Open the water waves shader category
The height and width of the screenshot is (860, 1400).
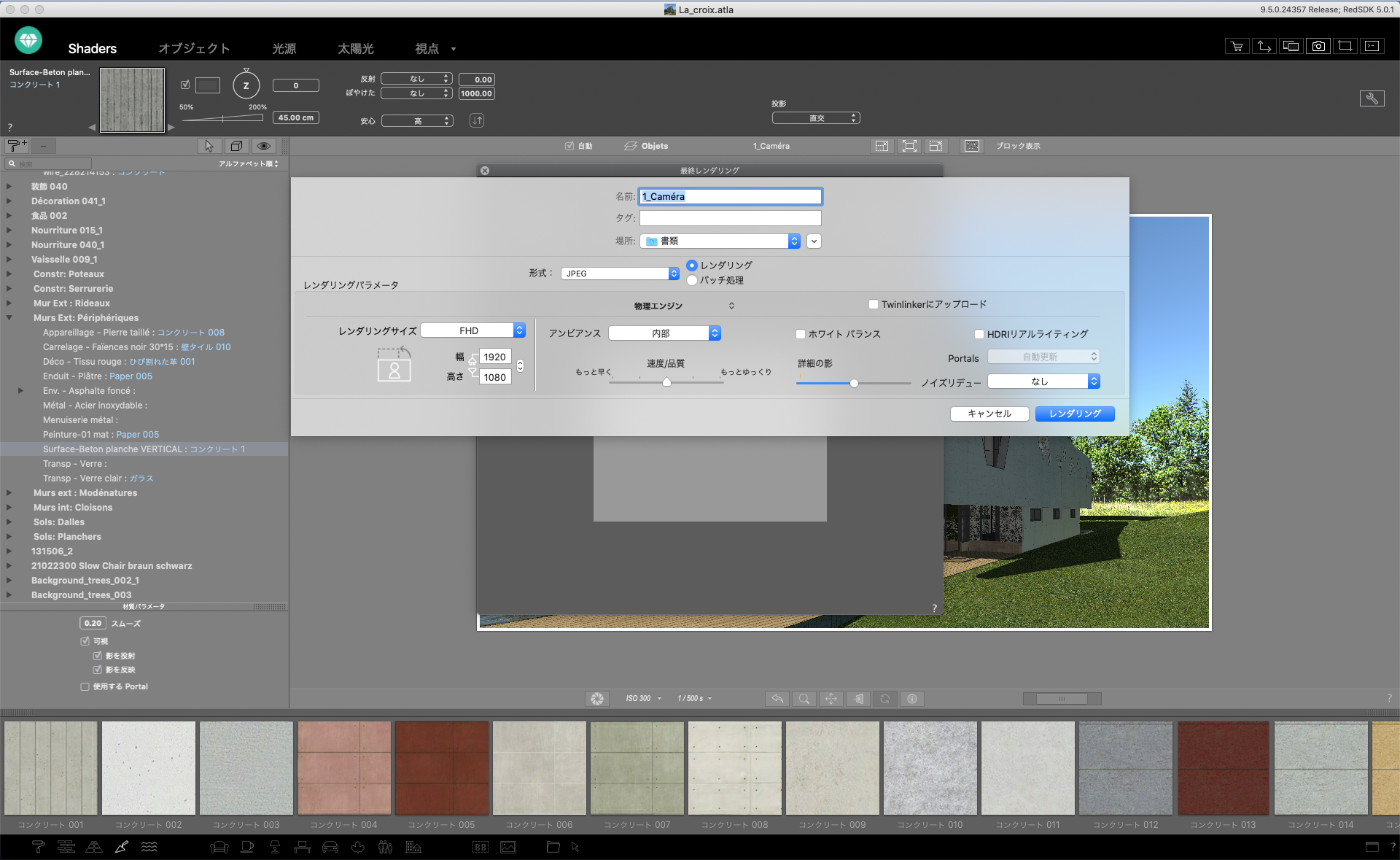(149, 847)
